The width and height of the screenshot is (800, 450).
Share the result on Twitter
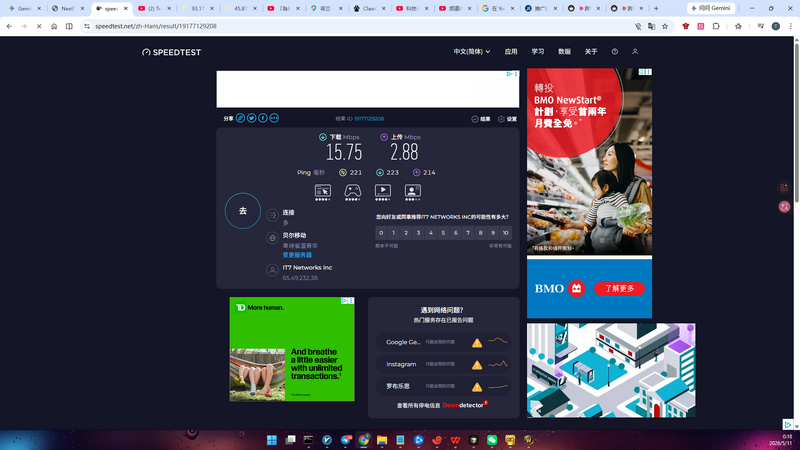252,118
